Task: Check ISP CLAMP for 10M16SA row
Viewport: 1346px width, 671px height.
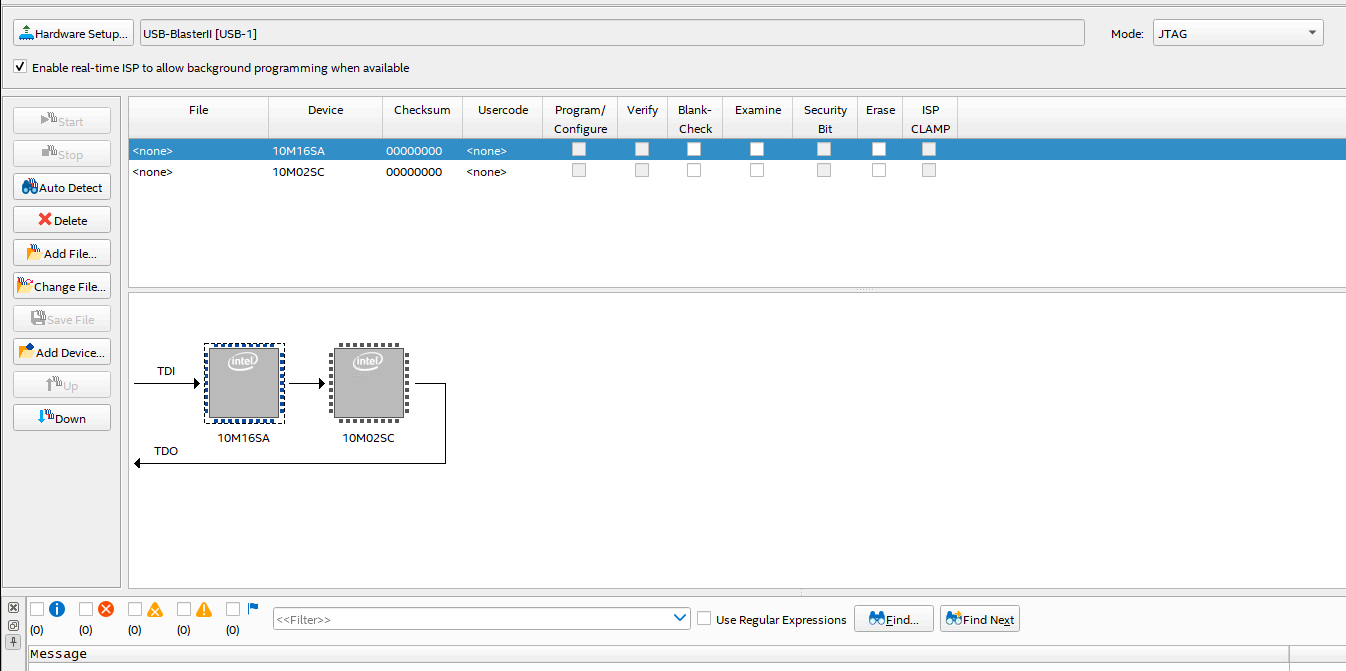Action: (x=929, y=149)
